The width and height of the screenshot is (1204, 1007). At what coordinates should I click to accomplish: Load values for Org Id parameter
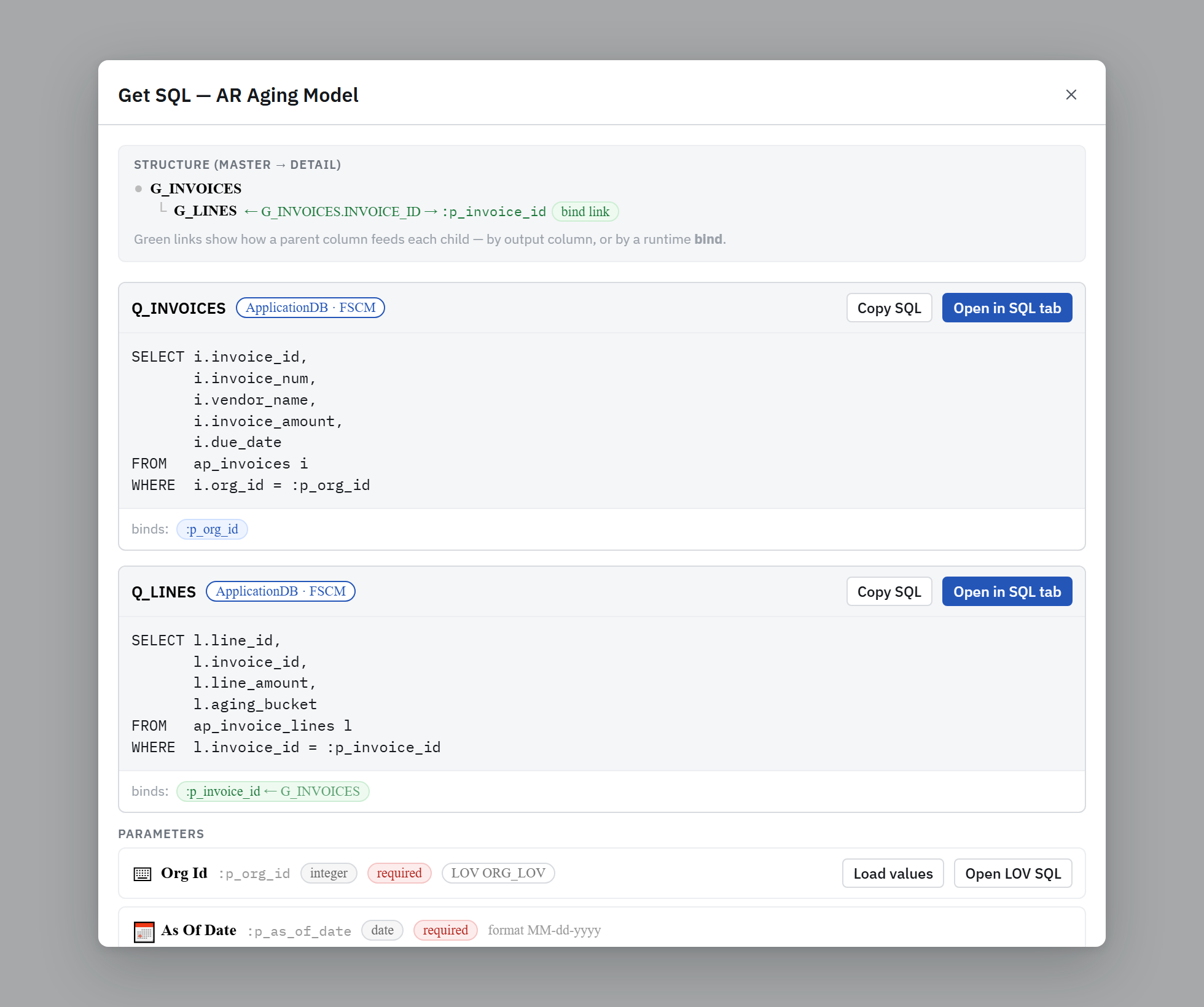[893, 873]
